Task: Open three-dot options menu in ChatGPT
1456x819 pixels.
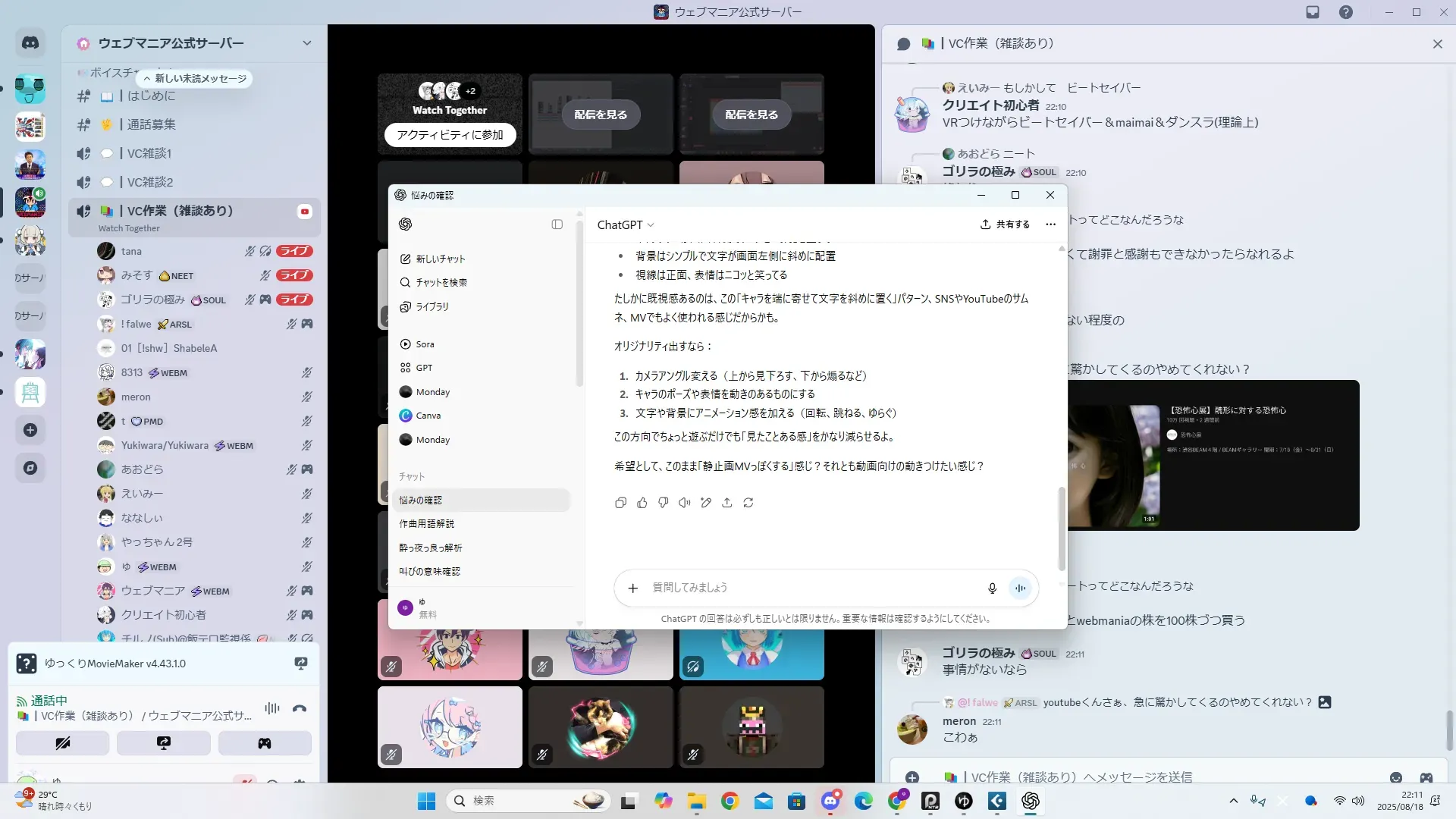Action: [x=1050, y=224]
